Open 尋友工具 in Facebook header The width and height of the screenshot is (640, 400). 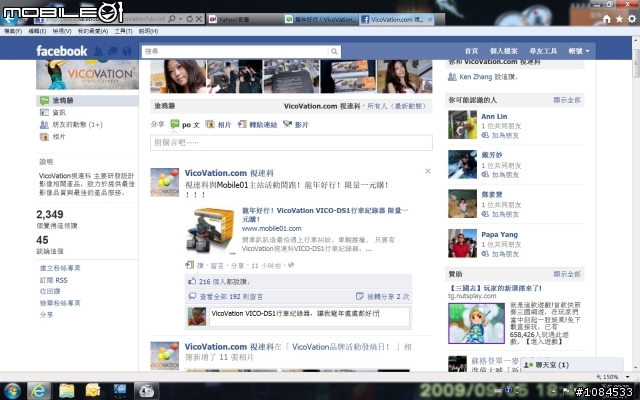point(543,51)
